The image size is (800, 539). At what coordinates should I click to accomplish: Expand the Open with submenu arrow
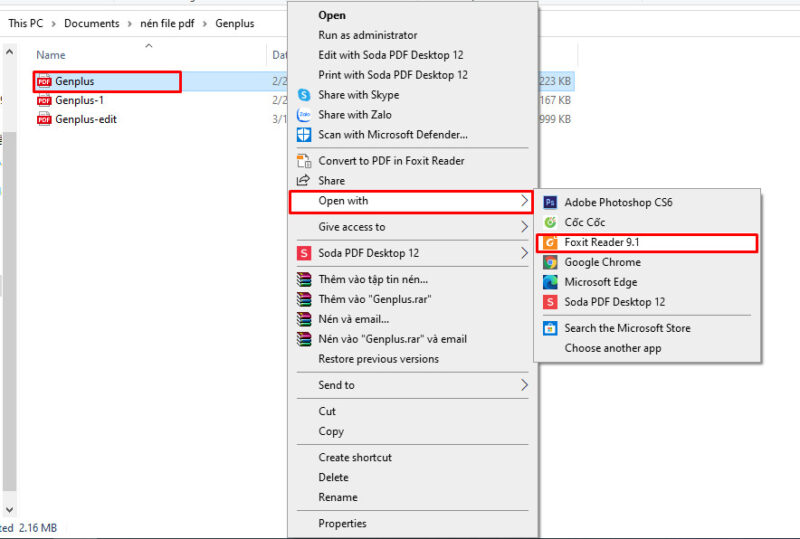pos(524,201)
